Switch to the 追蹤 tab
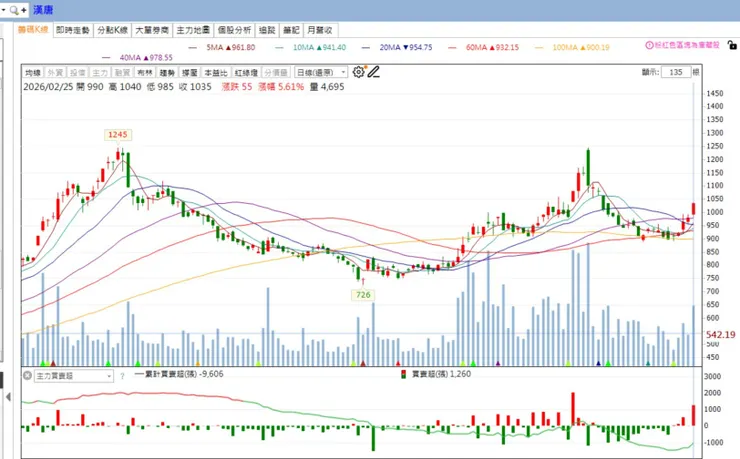Image resolution: width=740 pixels, height=459 pixels. click(x=267, y=30)
